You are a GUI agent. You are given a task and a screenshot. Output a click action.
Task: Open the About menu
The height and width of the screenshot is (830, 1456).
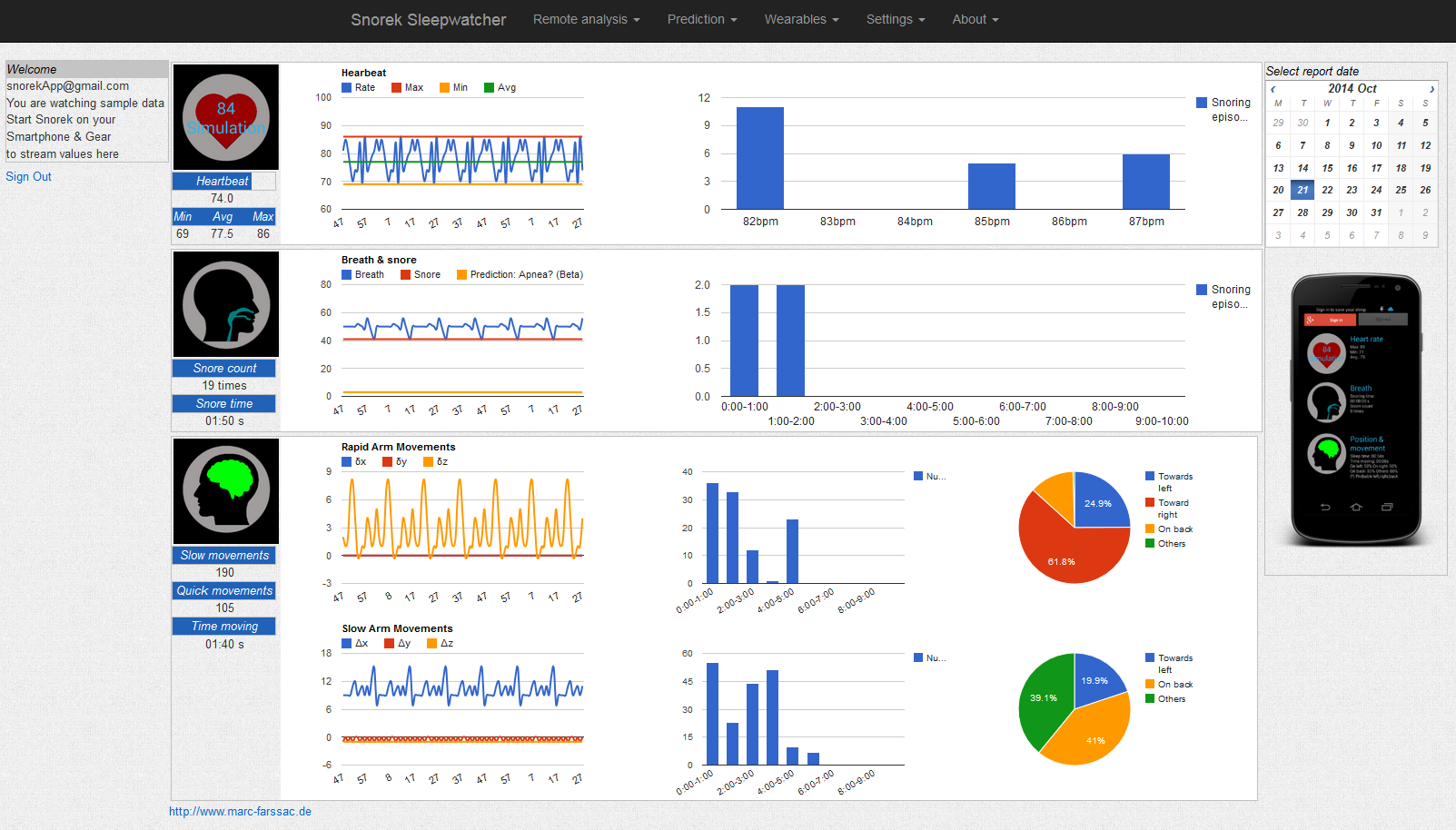click(976, 19)
